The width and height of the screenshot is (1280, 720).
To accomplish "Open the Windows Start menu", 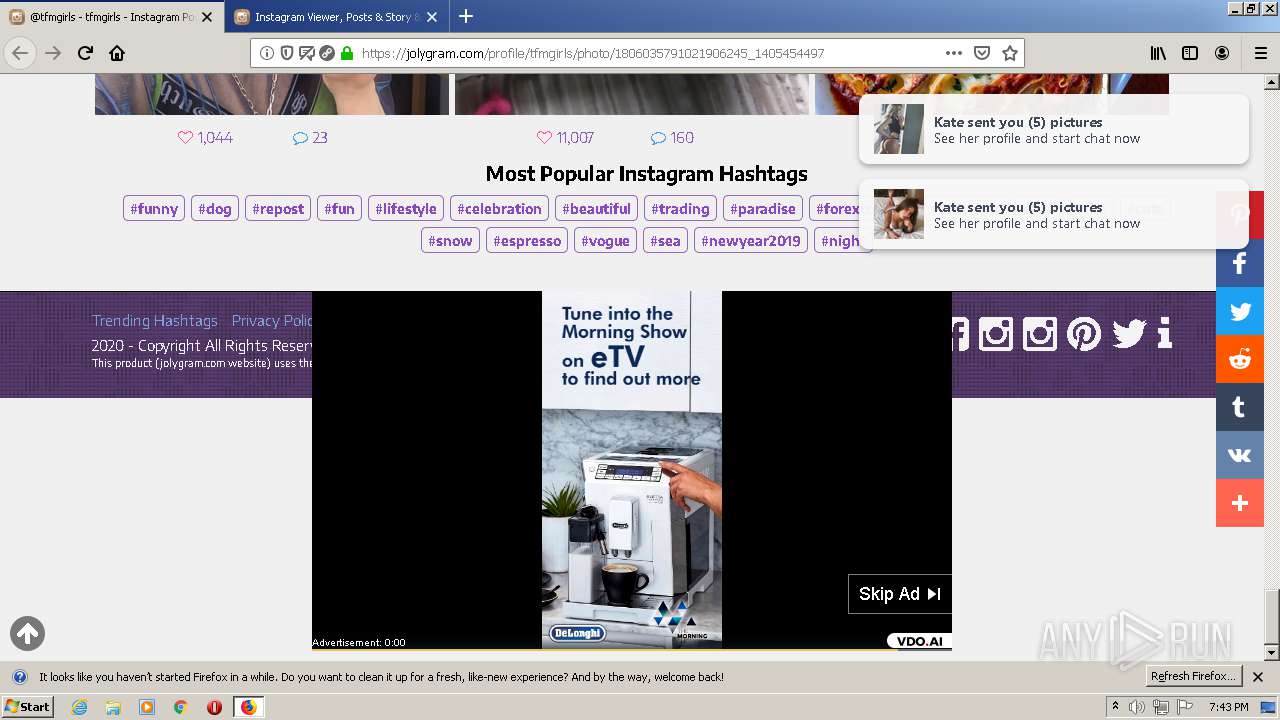I will click(x=28, y=707).
